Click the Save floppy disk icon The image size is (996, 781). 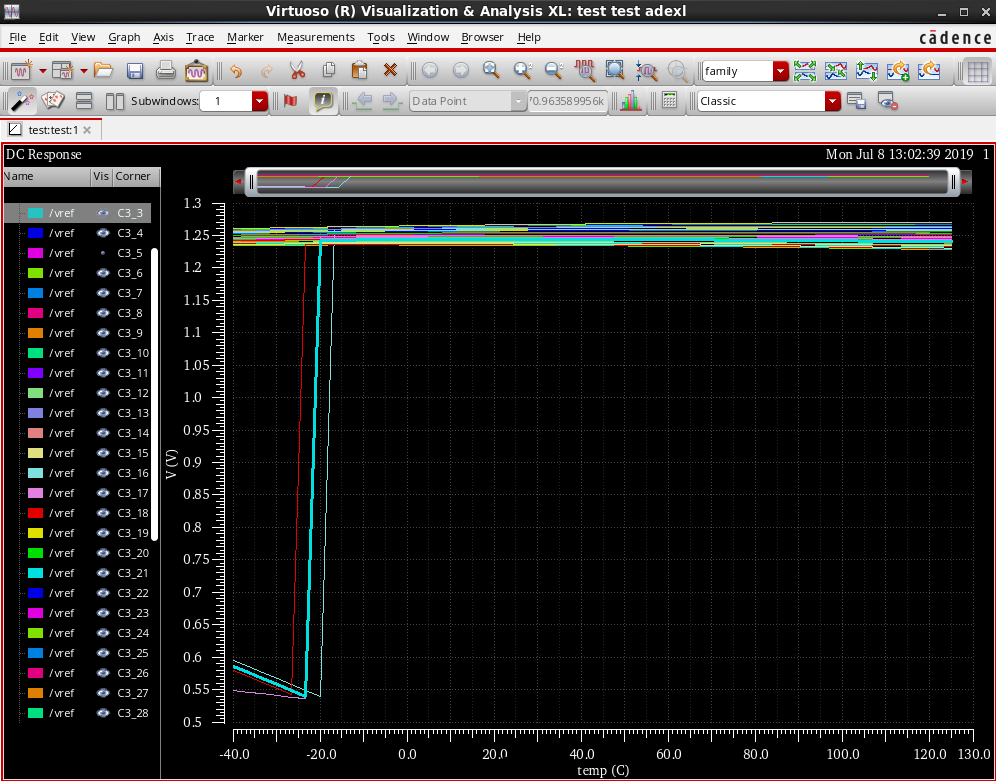coord(135,71)
